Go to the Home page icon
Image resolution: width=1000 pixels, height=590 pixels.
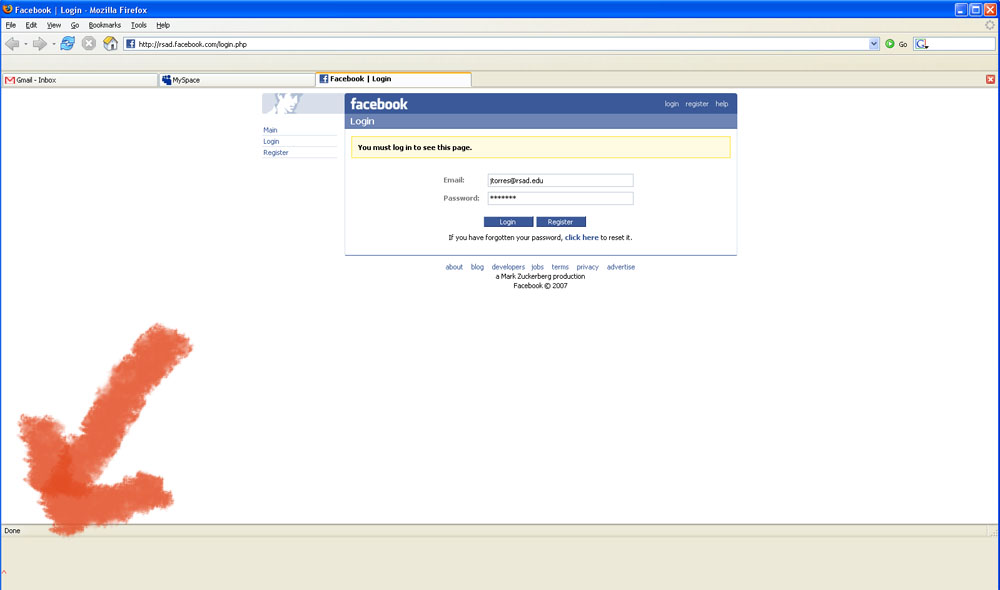(x=110, y=43)
